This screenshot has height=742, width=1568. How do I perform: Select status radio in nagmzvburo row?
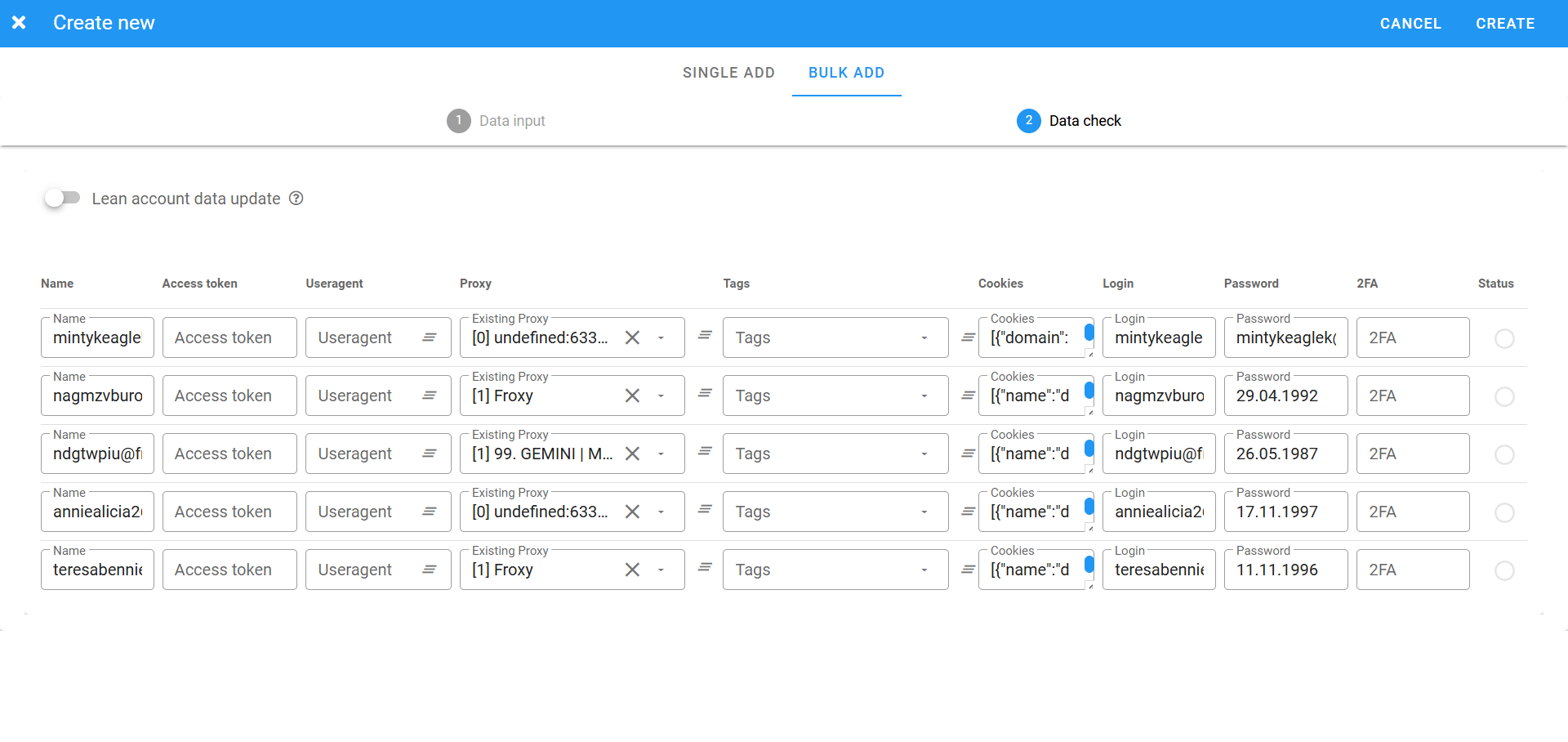pyautogui.click(x=1504, y=396)
